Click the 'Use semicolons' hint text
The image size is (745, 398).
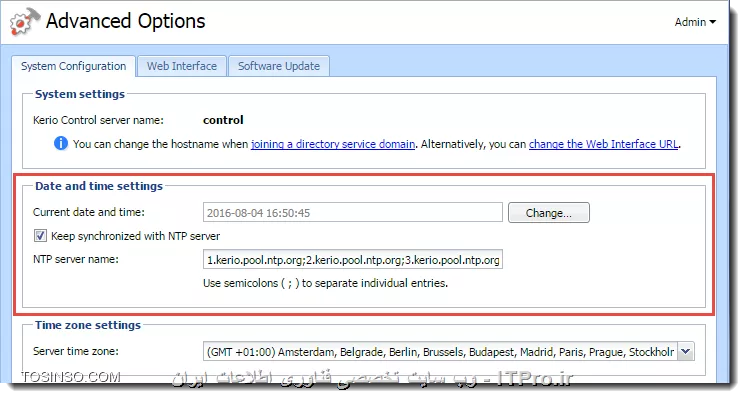tap(325, 284)
